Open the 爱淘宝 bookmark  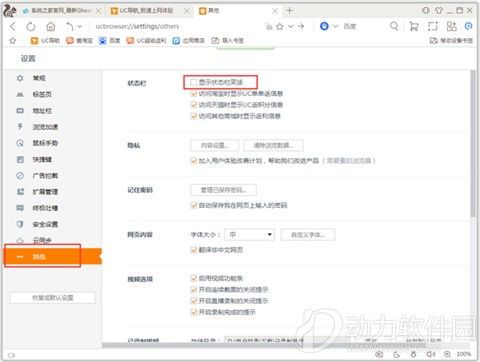click(79, 41)
